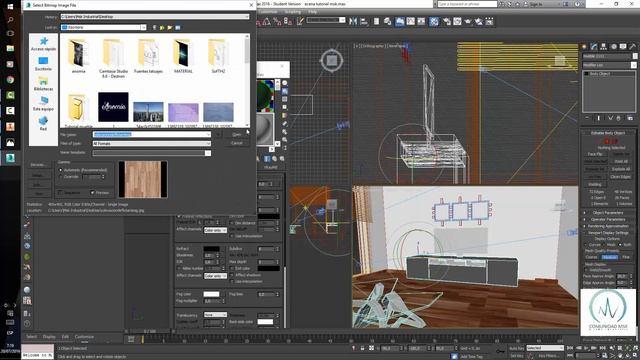640x360 pixels.
Task: Toggle the Sequence checkbox
Action: [x=60, y=192]
